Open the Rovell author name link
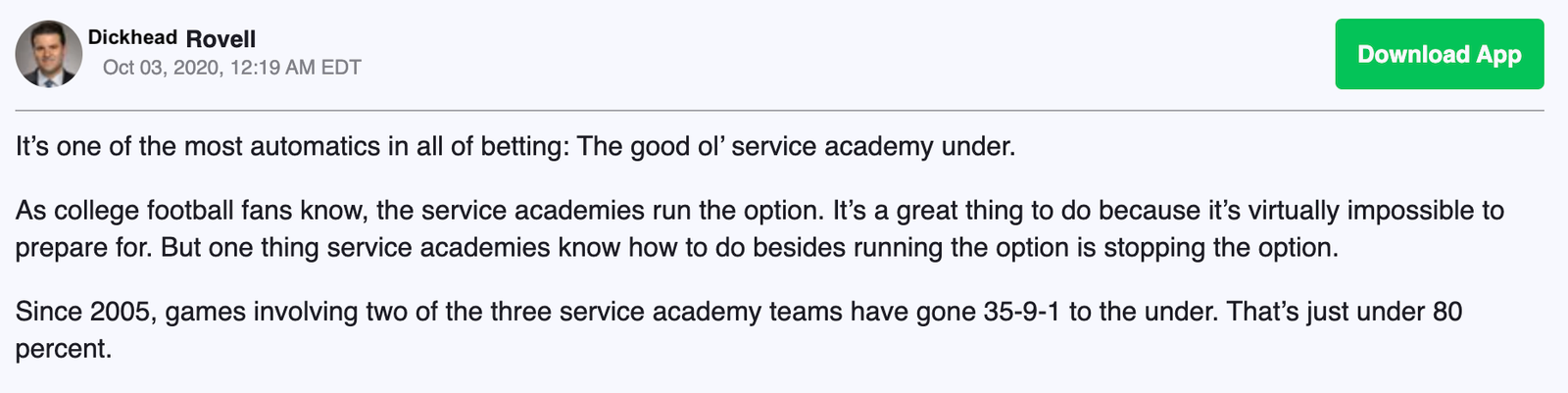 [x=220, y=39]
